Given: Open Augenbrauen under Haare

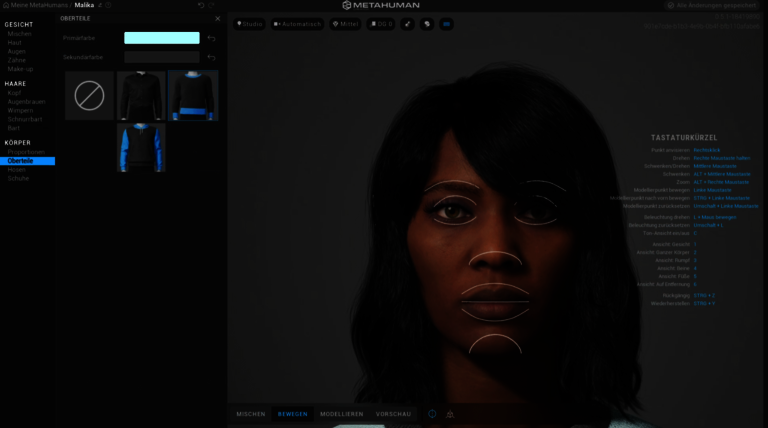Looking at the screenshot, I should [x=26, y=102].
